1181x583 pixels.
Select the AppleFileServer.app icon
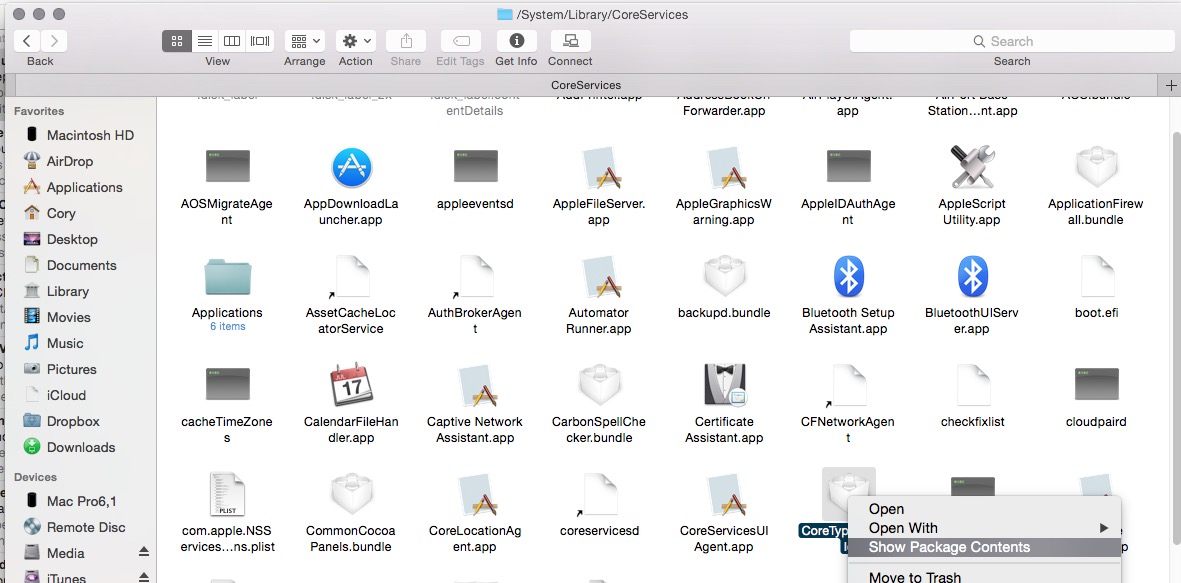[600, 167]
